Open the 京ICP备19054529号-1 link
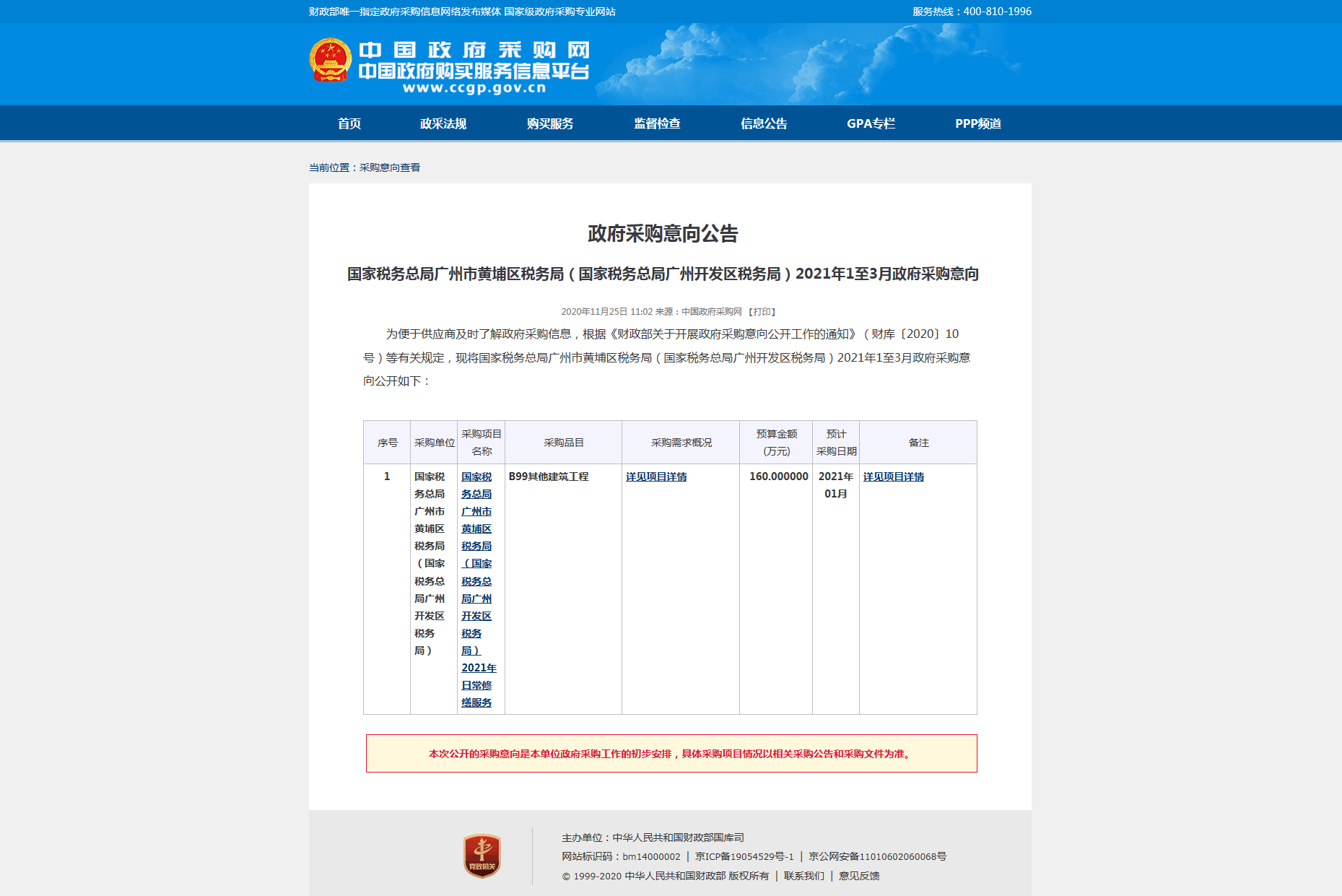The image size is (1342, 896). click(744, 857)
